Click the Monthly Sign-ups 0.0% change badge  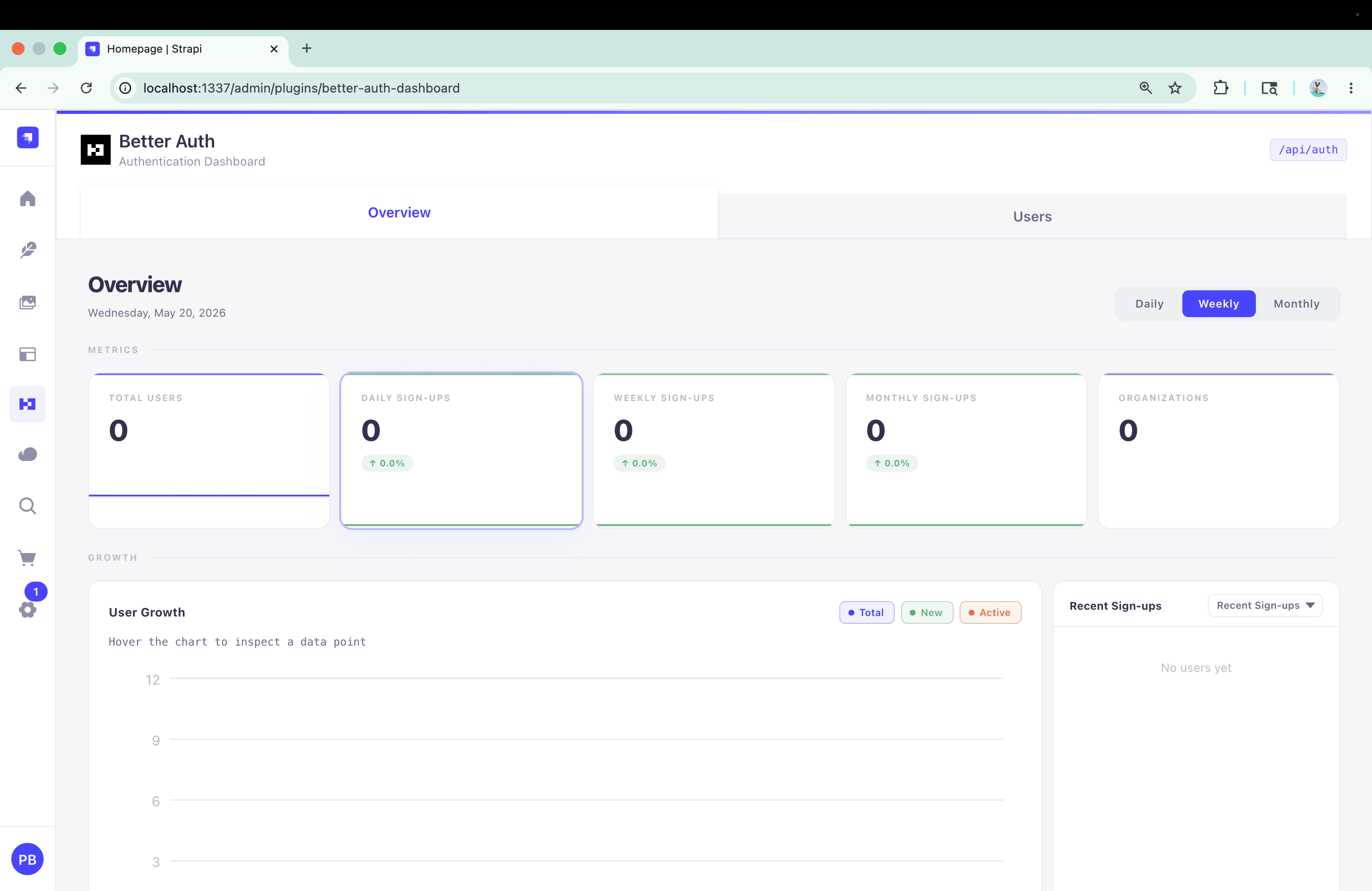892,463
